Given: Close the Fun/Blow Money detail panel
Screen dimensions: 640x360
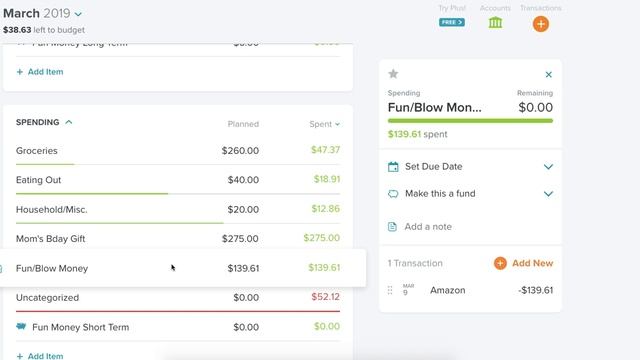Looking at the screenshot, I should 549,74.
